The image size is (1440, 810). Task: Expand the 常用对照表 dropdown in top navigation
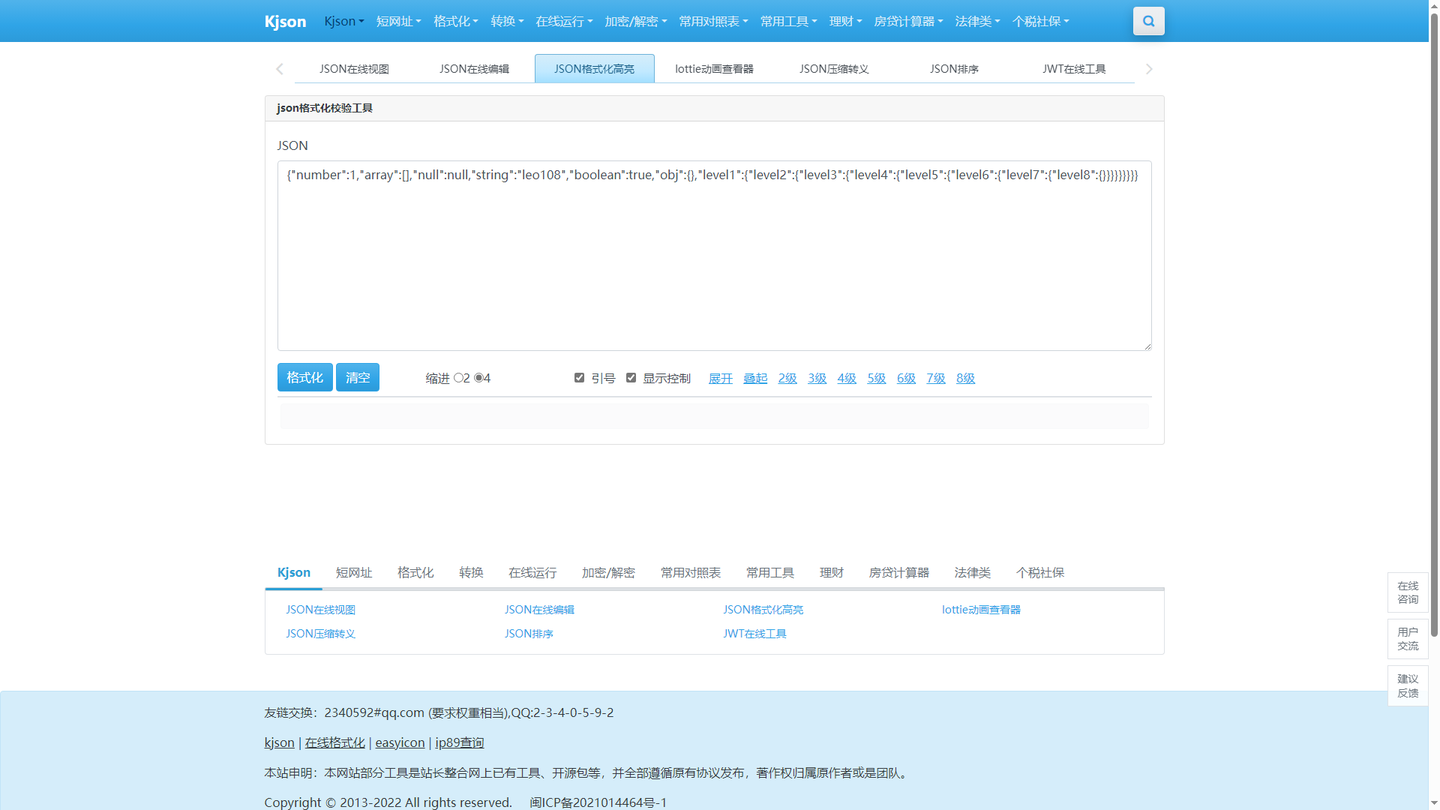[x=713, y=21]
